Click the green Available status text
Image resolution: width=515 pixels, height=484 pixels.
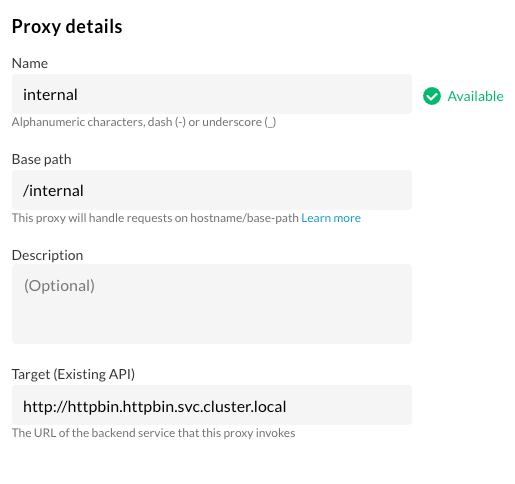point(475,96)
